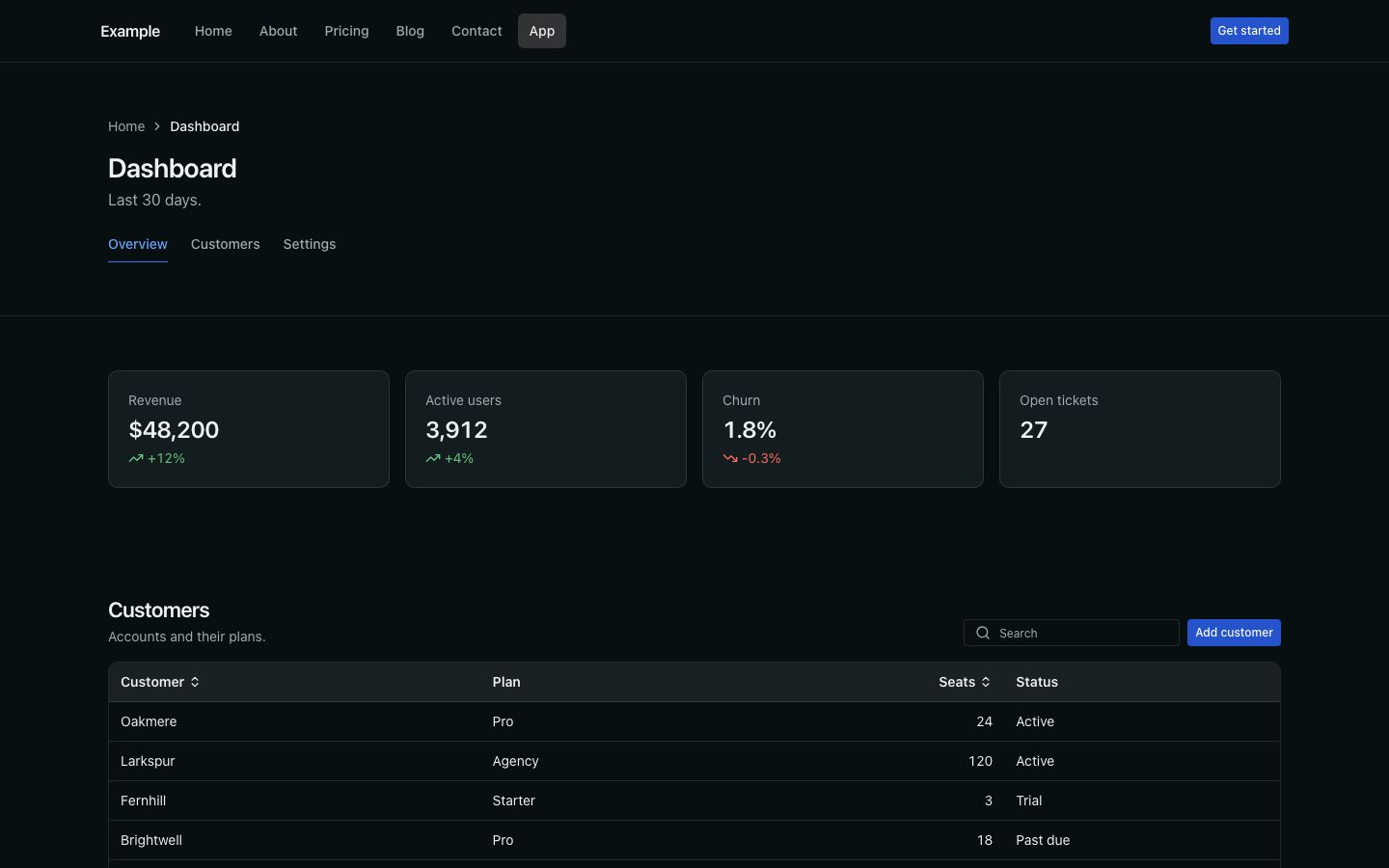The image size is (1389, 868).
Task: Select the Brightwell customer name
Action: [151, 840]
